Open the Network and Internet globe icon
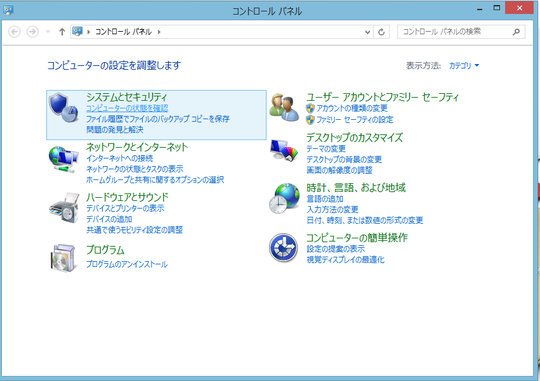Viewport: 540px width, 381px height. 63,159
